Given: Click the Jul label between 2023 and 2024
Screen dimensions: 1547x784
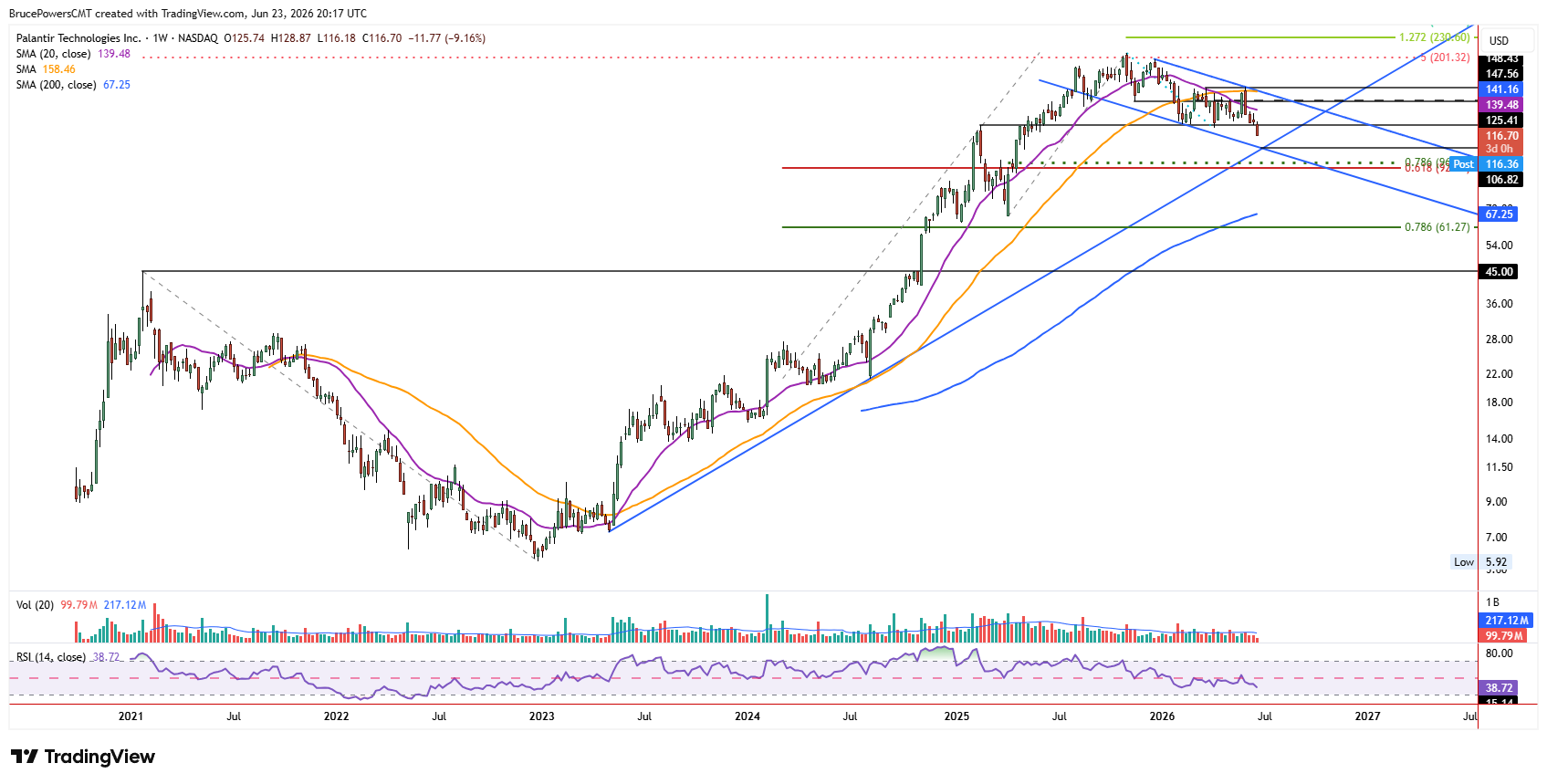Looking at the screenshot, I should [644, 716].
